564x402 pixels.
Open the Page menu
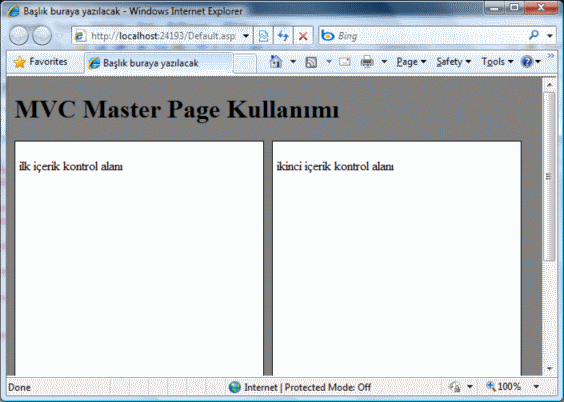click(411, 62)
